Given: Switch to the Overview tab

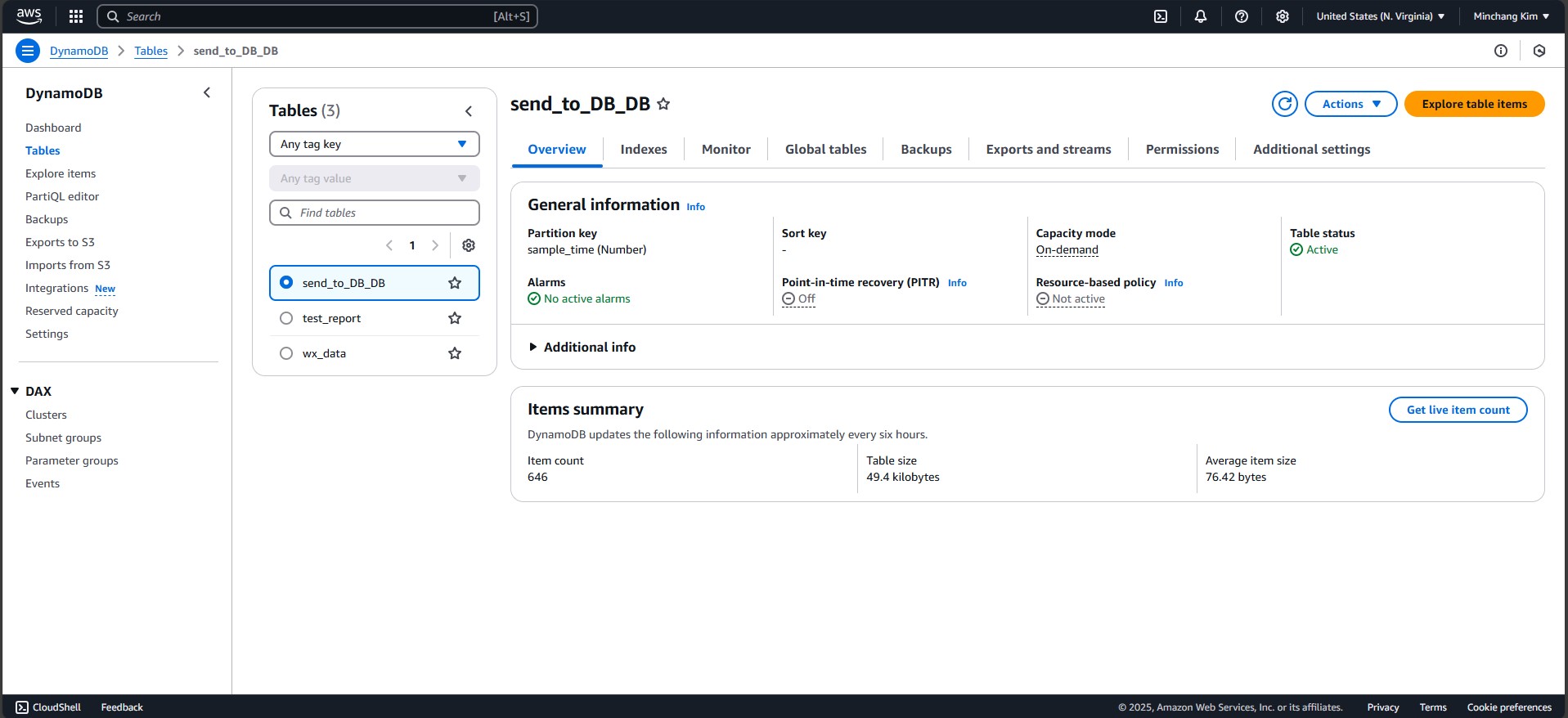Looking at the screenshot, I should (557, 150).
